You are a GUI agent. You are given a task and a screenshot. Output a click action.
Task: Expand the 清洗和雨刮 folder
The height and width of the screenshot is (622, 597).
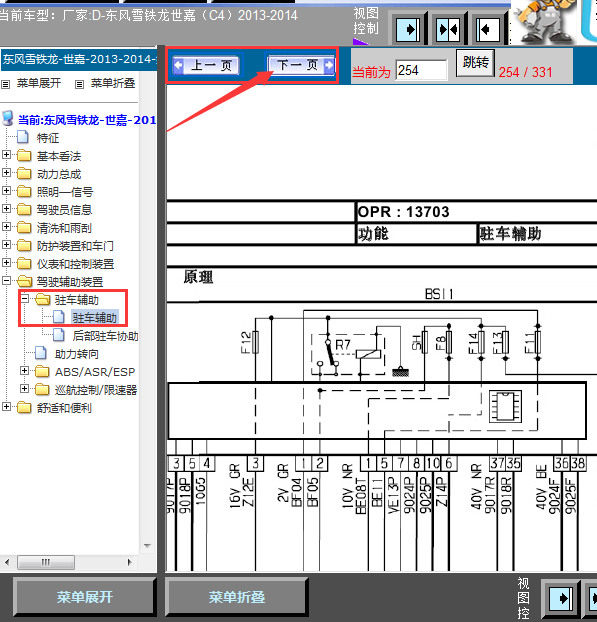(6, 227)
